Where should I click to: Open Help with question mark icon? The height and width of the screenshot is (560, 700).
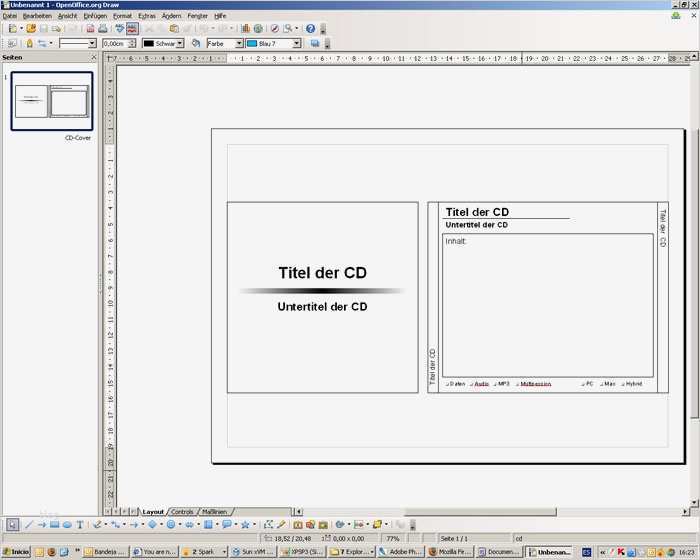tap(311, 29)
